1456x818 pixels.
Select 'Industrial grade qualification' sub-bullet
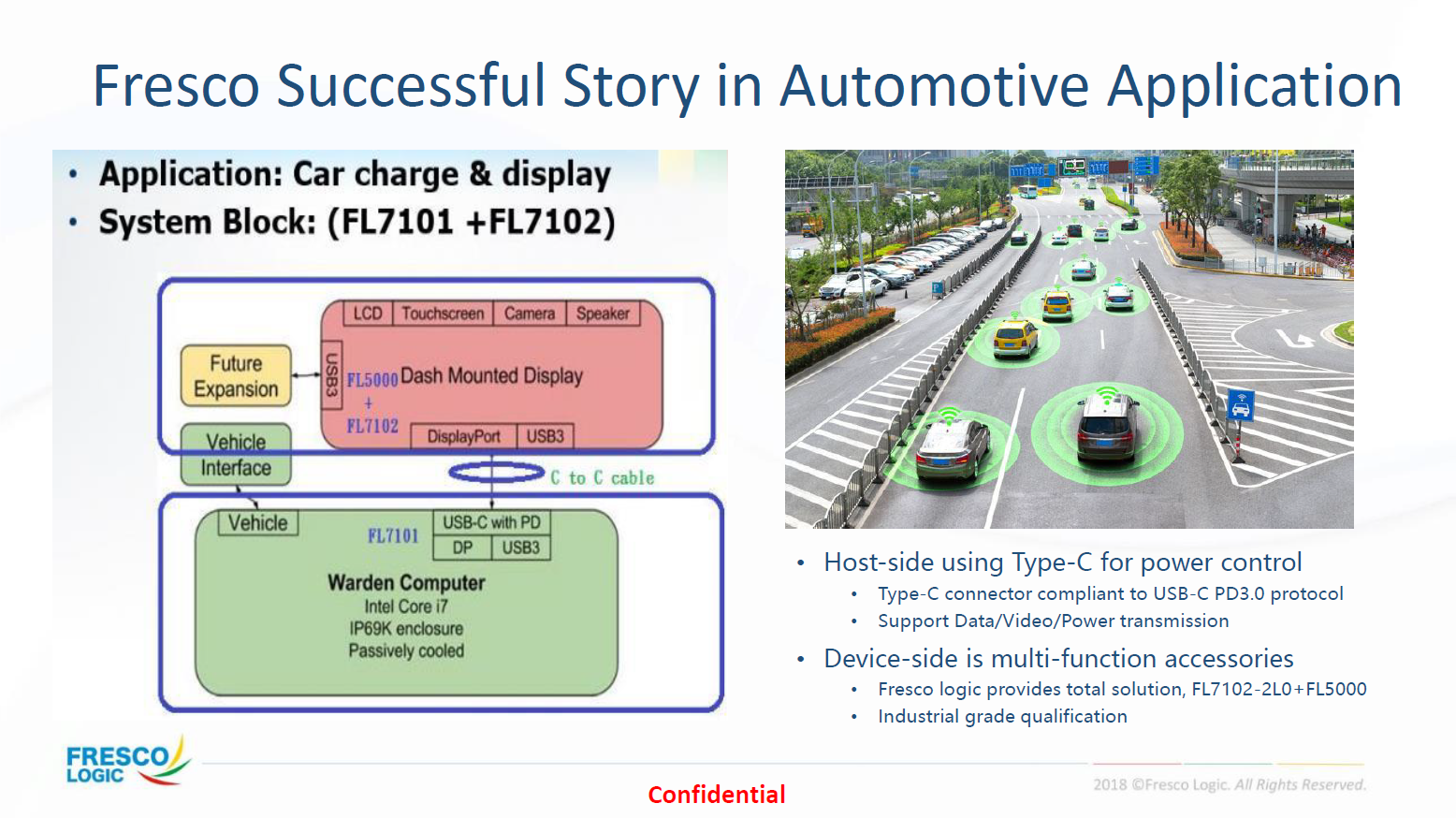[x=1002, y=717]
